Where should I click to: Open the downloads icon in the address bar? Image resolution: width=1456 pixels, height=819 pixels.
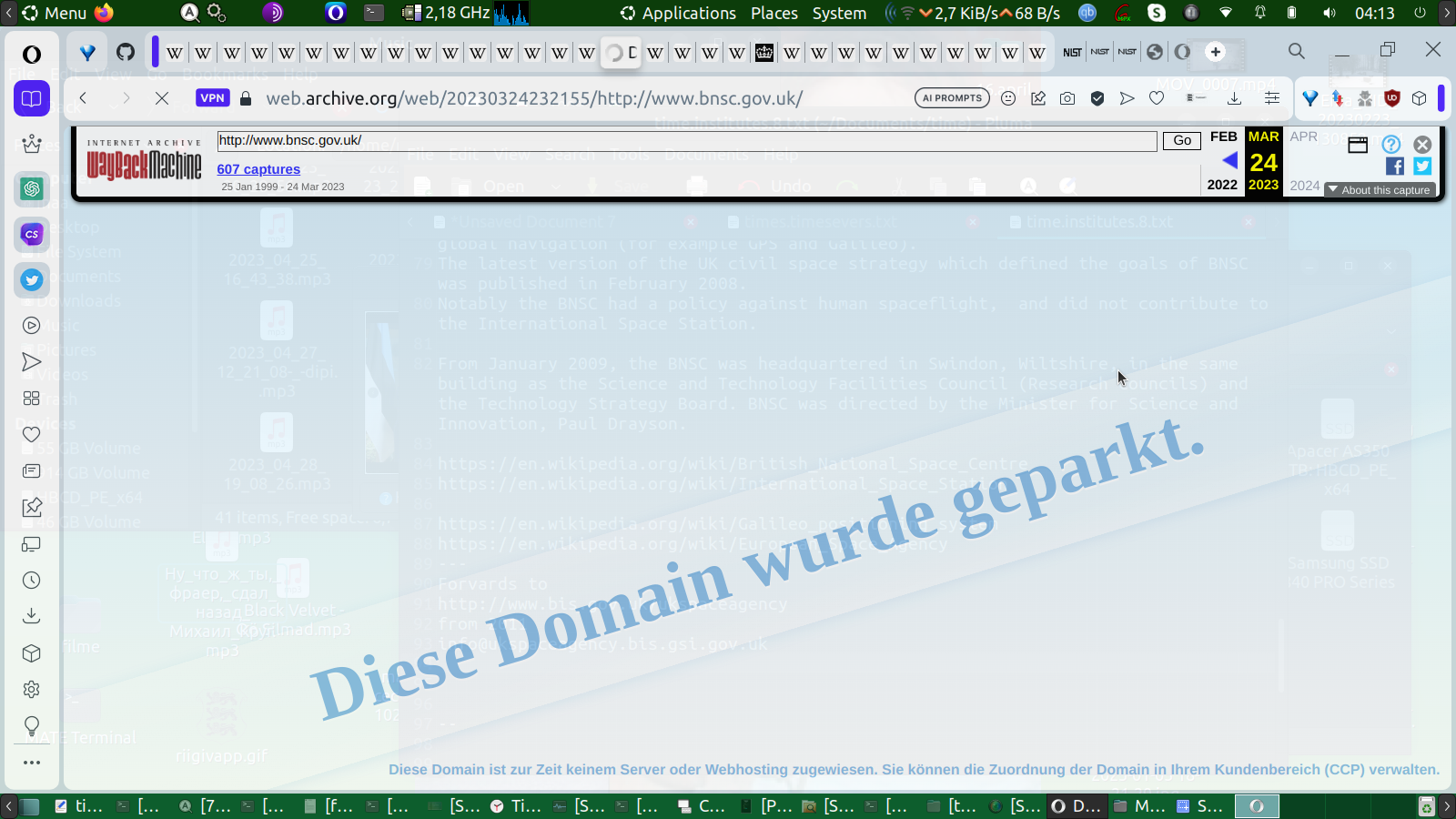[x=1234, y=98]
